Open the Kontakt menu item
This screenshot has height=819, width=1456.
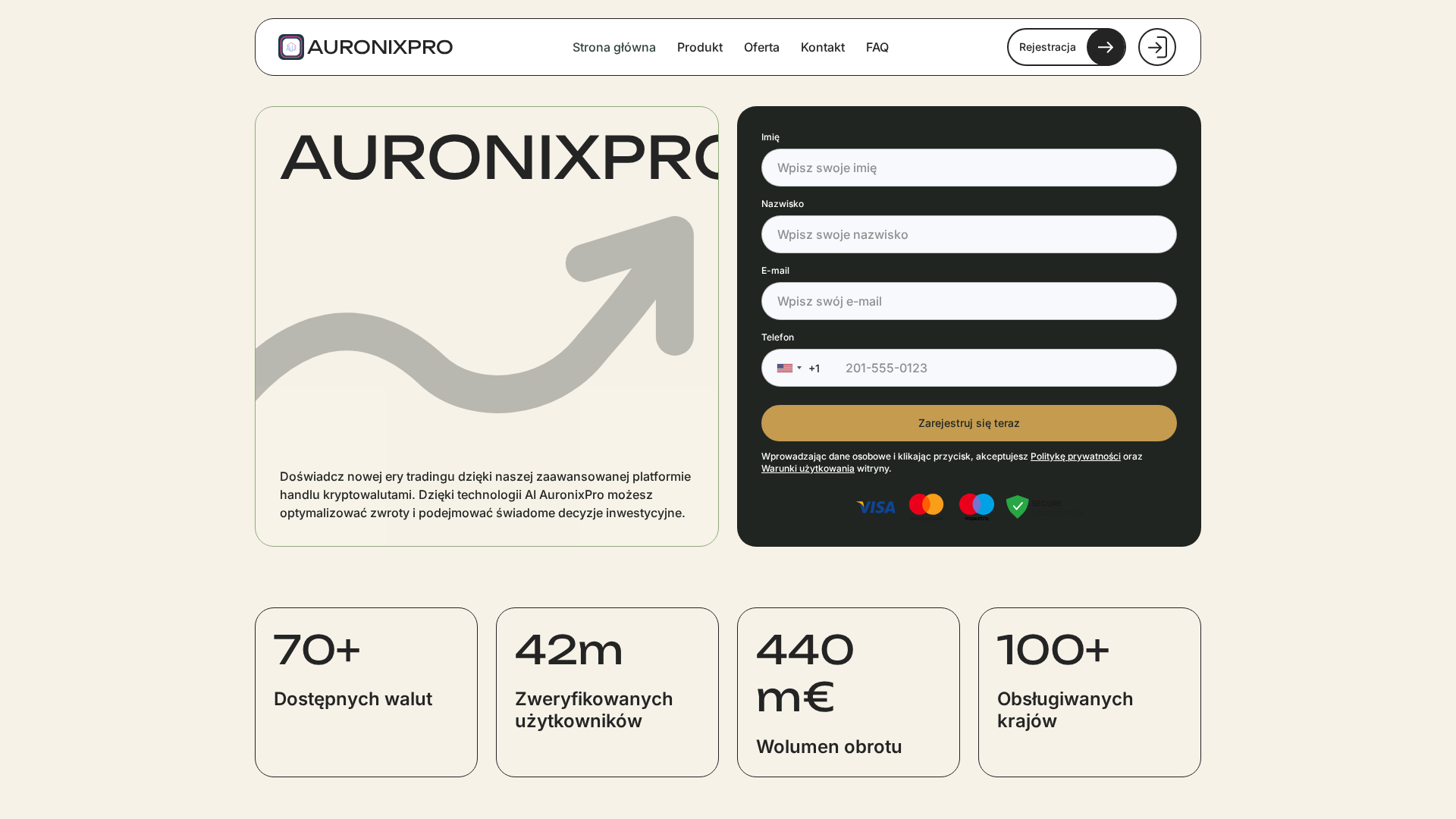tap(823, 47)
